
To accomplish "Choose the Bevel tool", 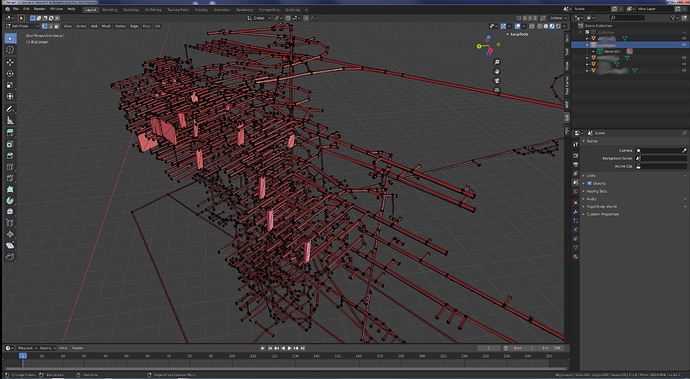I will coord(10,155).
